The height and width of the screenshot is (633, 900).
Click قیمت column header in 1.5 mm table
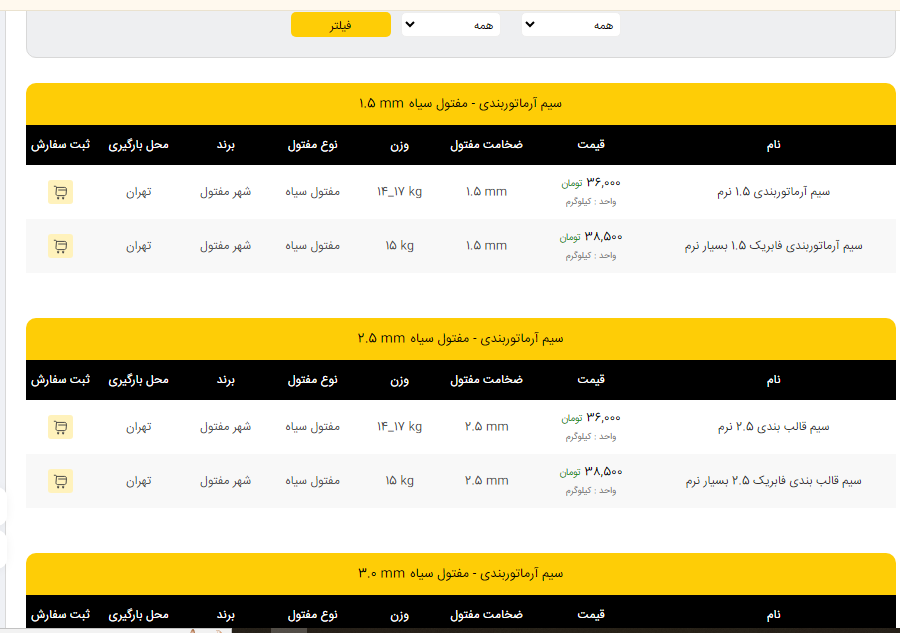pyautogui.click(x=591, y=145)
